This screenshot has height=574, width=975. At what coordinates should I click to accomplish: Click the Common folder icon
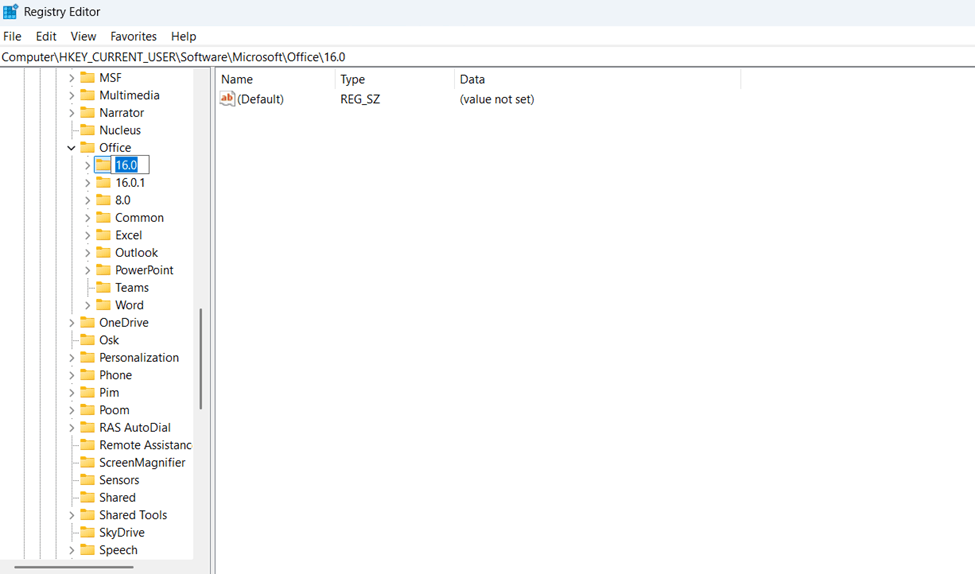(103, 217)
